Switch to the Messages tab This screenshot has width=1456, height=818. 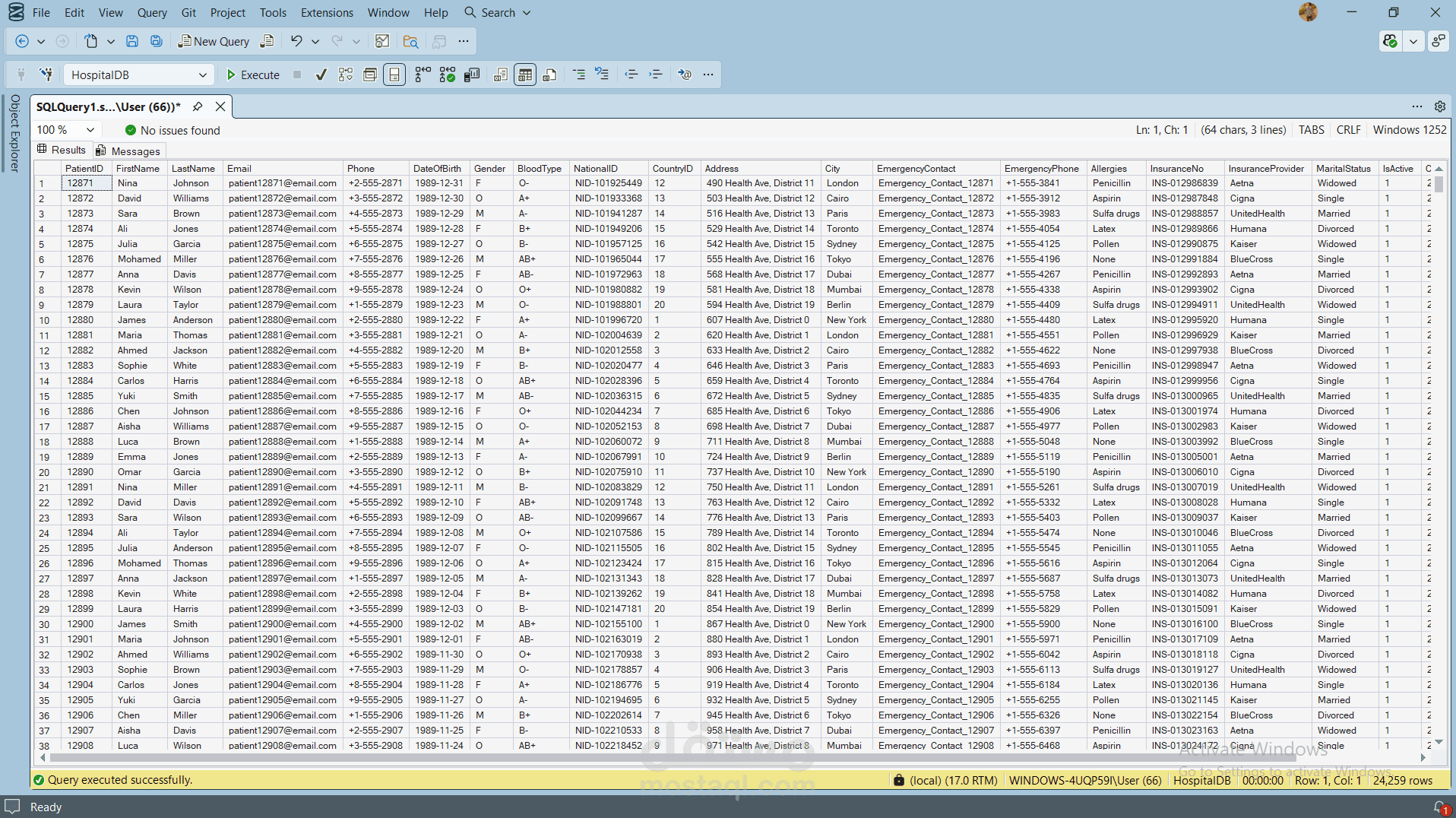[128, 151]
